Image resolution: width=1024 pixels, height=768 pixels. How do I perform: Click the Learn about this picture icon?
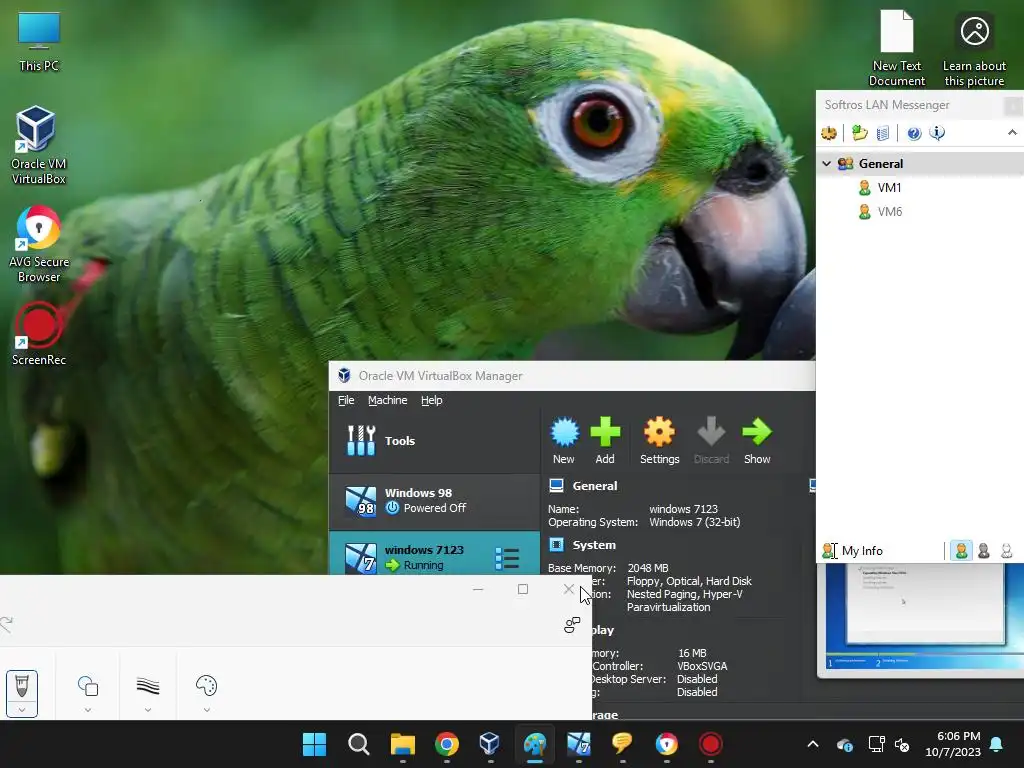point(974,47)
